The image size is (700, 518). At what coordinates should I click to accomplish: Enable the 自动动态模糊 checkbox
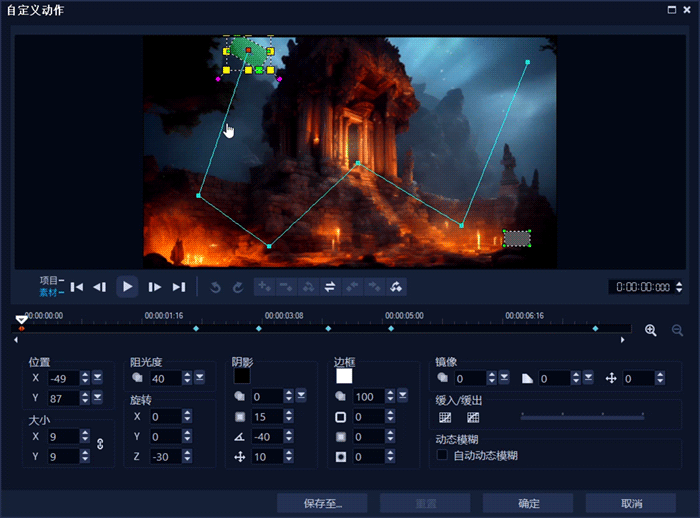pyautogui.click(x=442, y=455)
